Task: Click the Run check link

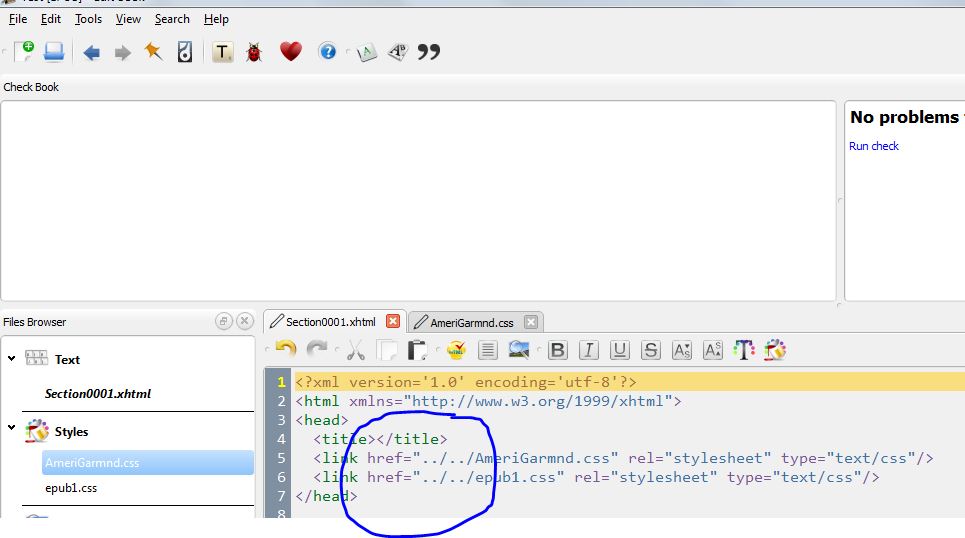Action: coord(873,146)
